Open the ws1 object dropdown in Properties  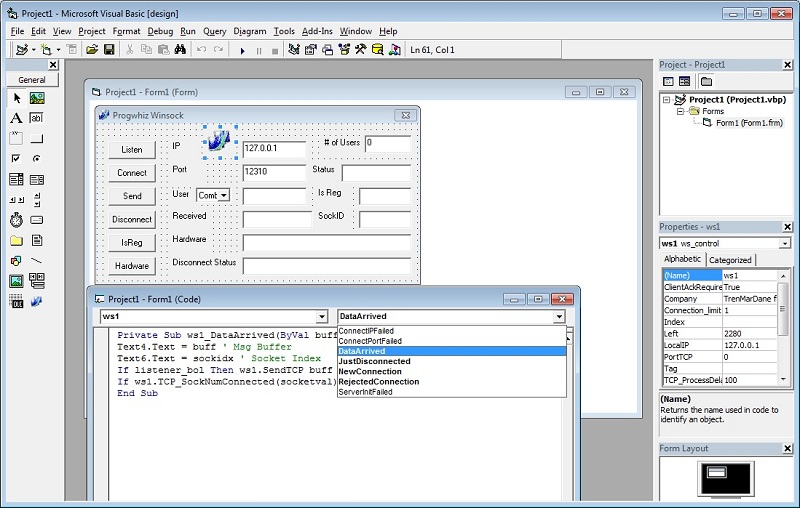(785, 244)
